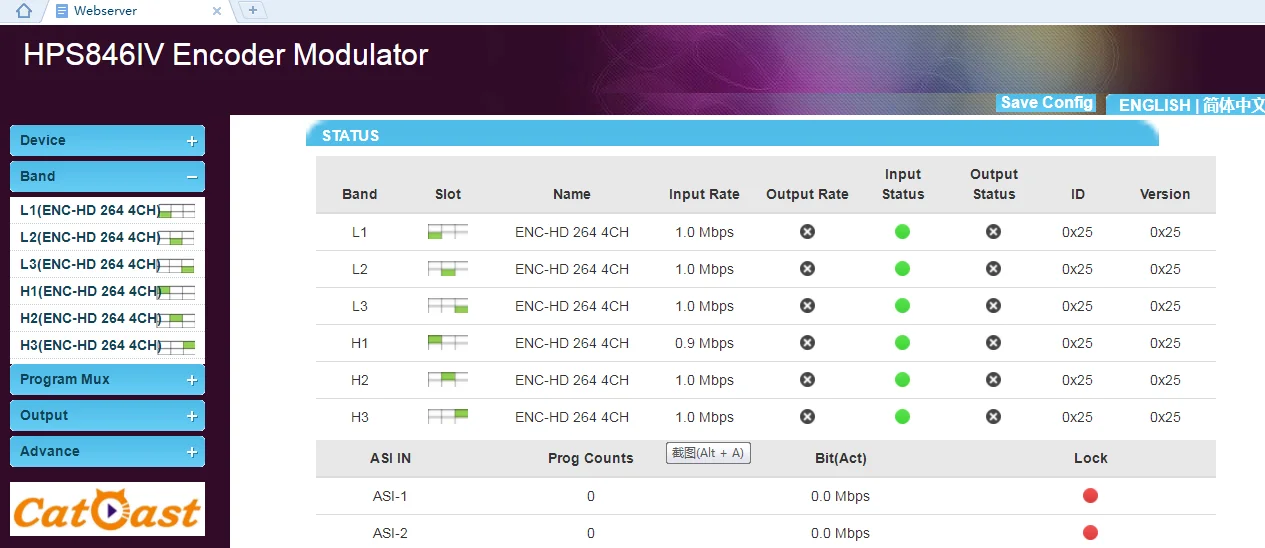Close the Webserver tab
The width and height of the screenshot is (1265, 548).
217,11
